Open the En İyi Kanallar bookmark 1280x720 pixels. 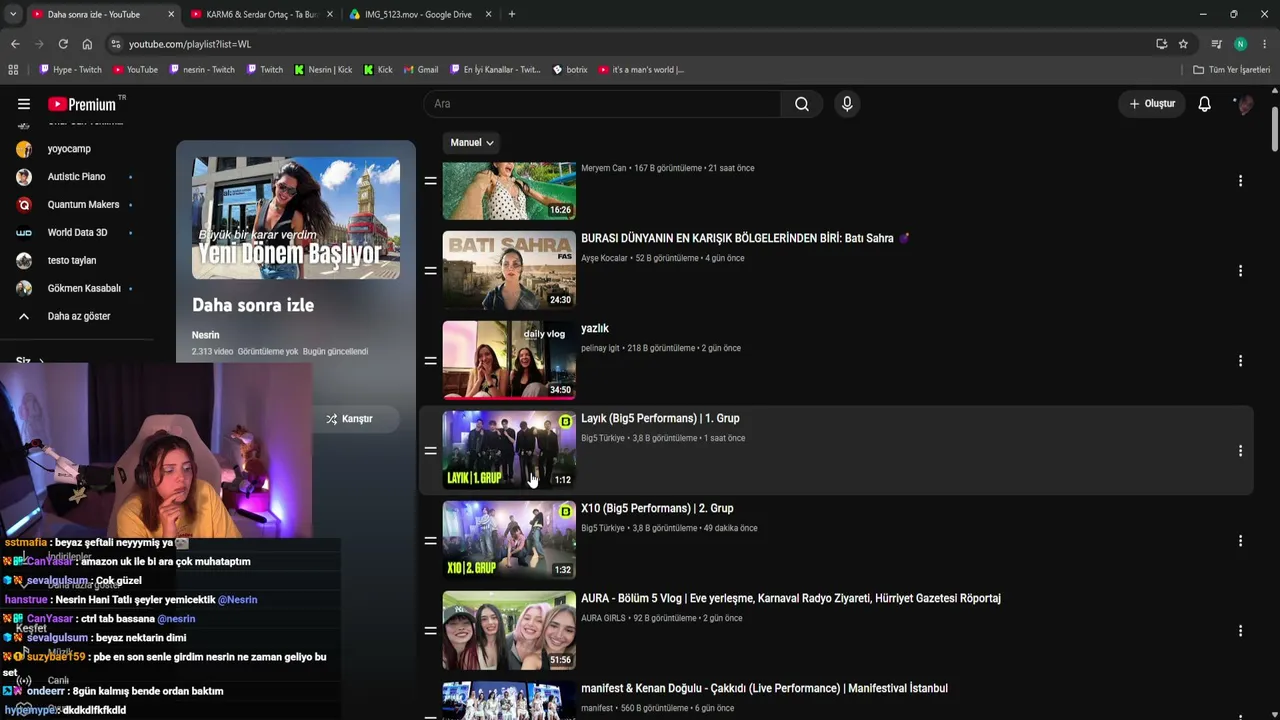tap(495, 70)
